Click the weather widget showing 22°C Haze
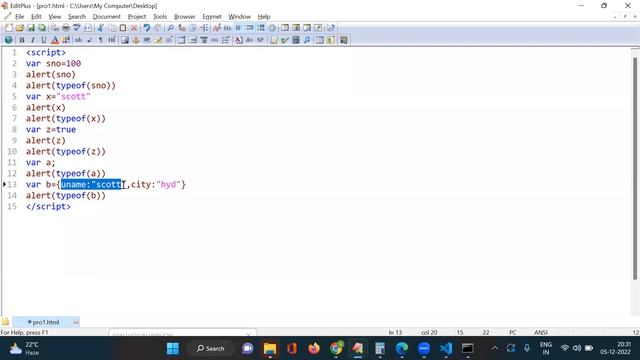The height and width of the screenshot is (360, 640). (24, 349)
